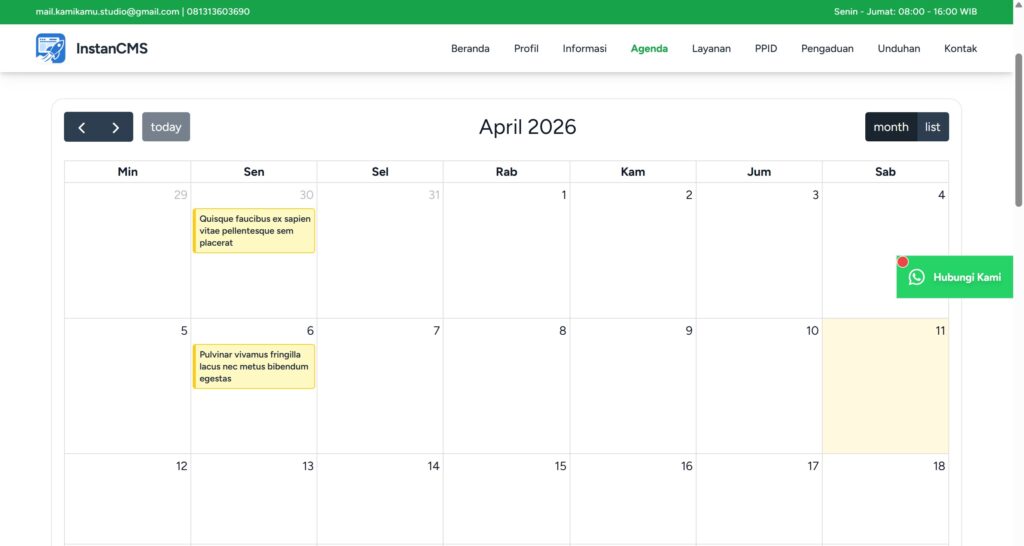Jump to today on the calendar
The height and width of the screenshot is (546, 1024).
tap(166, 127)
